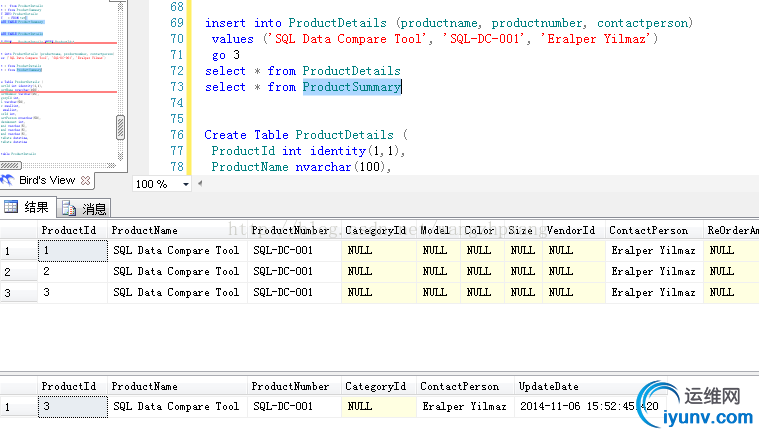Click the messages page icon on 消息 tab
The image size is (759, 436).
[69, 209]
